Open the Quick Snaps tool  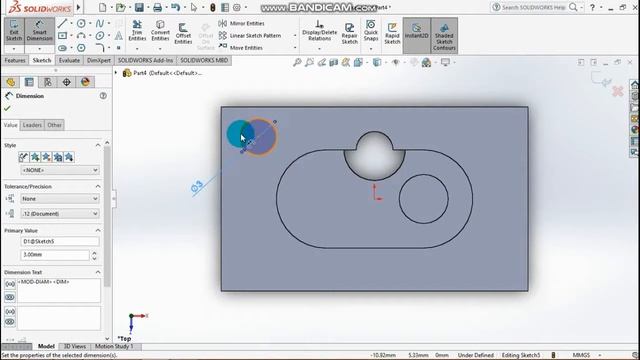371,31
